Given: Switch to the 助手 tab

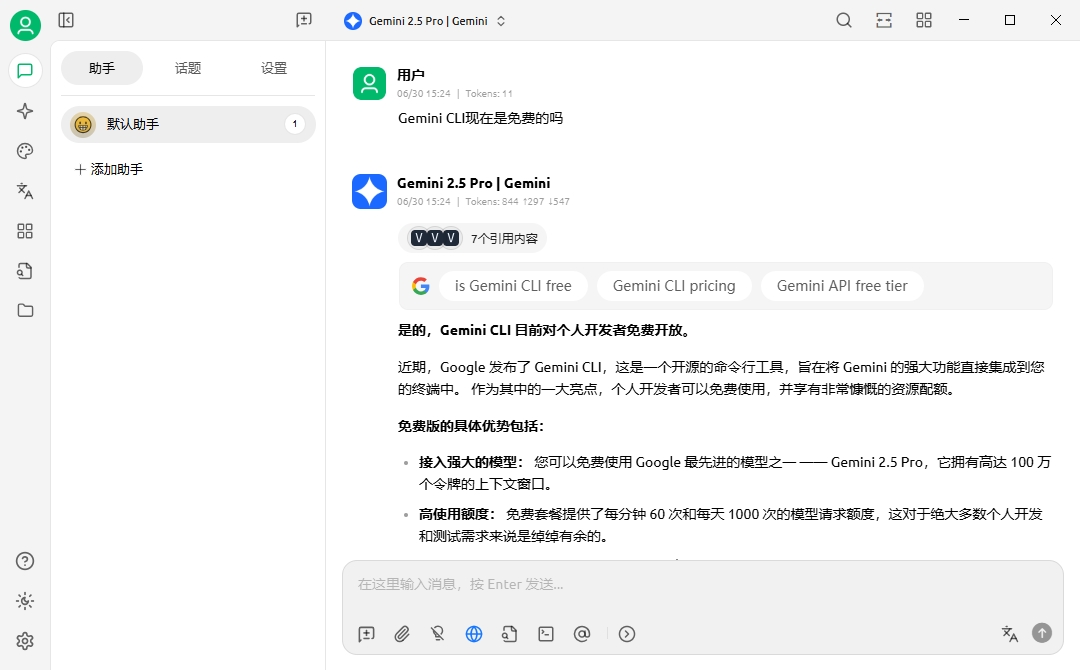Looking at the screenshot, I should pyautogui.click(x=102, y=68).
